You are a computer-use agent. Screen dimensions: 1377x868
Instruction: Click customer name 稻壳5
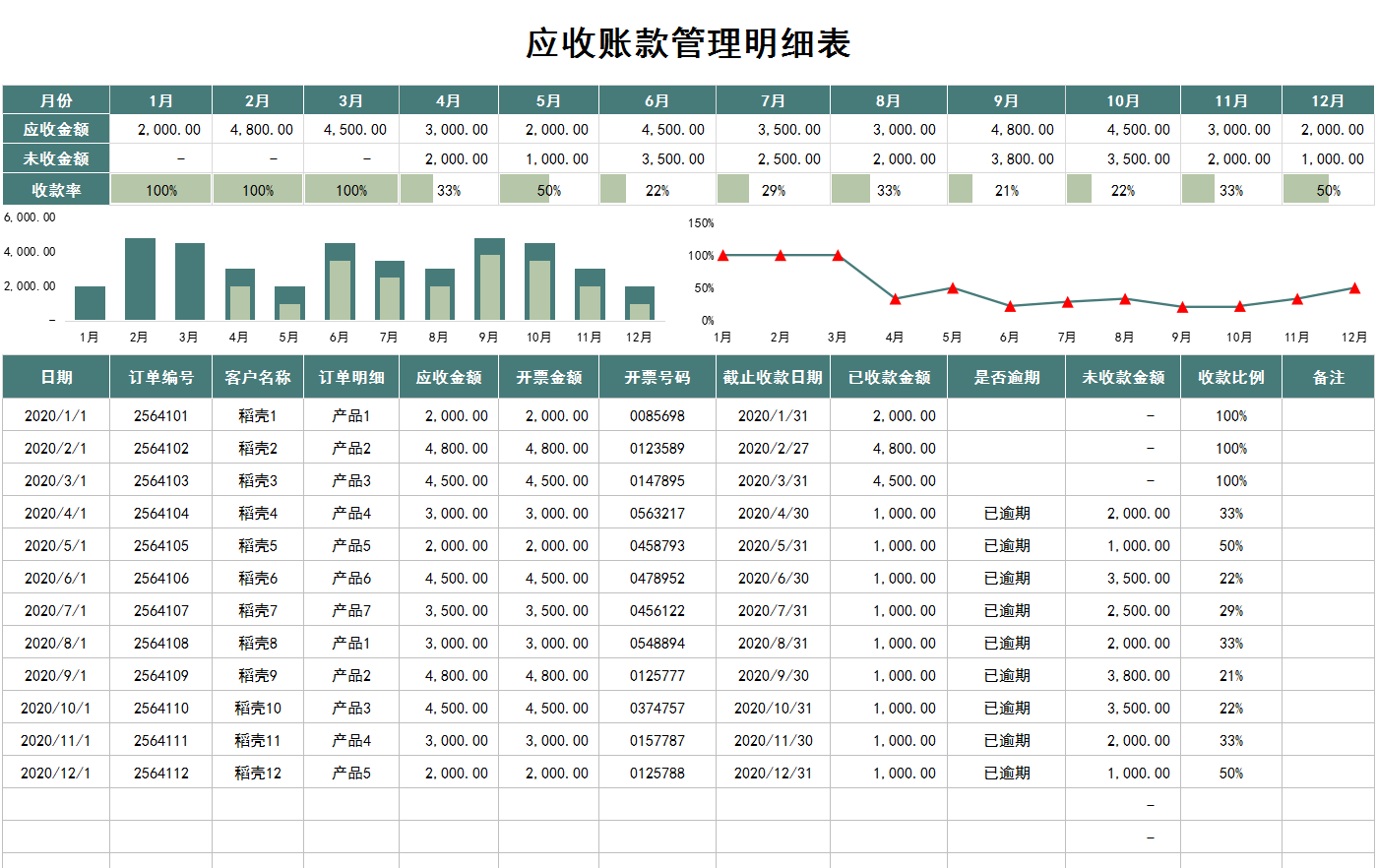point(257,545)
